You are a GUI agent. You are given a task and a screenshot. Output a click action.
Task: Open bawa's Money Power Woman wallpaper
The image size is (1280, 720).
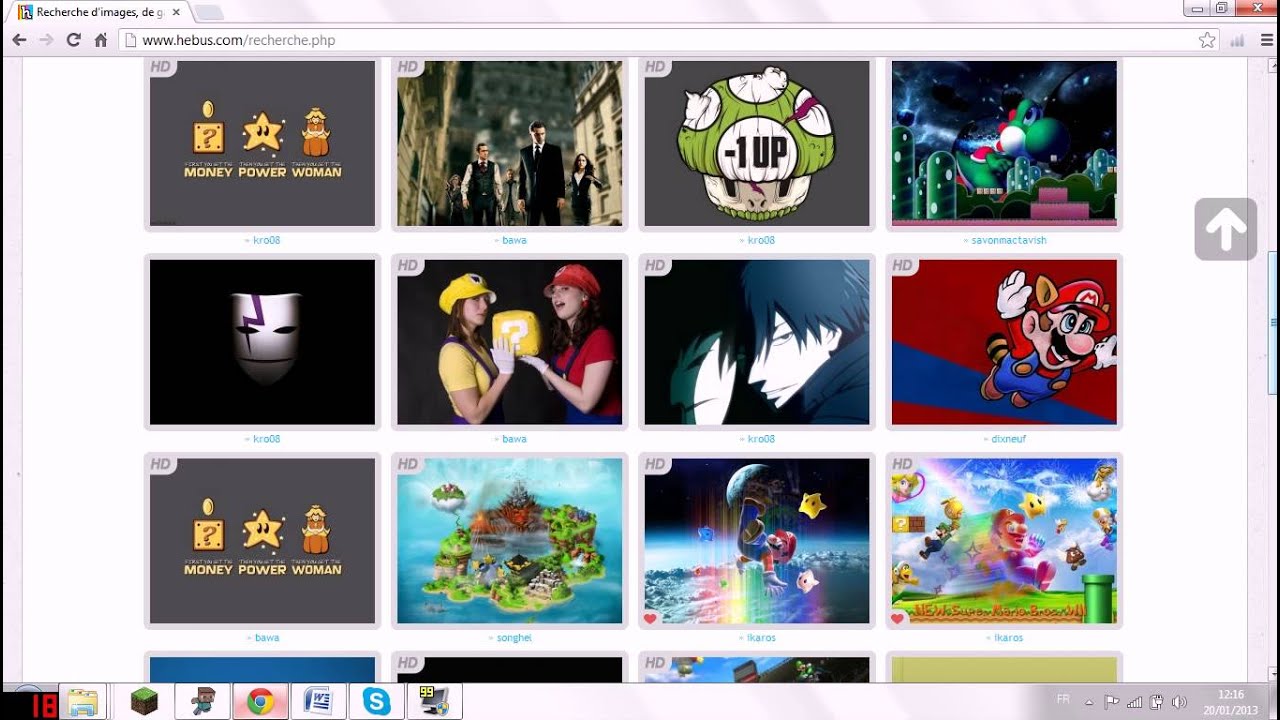(x=262, y=541)
